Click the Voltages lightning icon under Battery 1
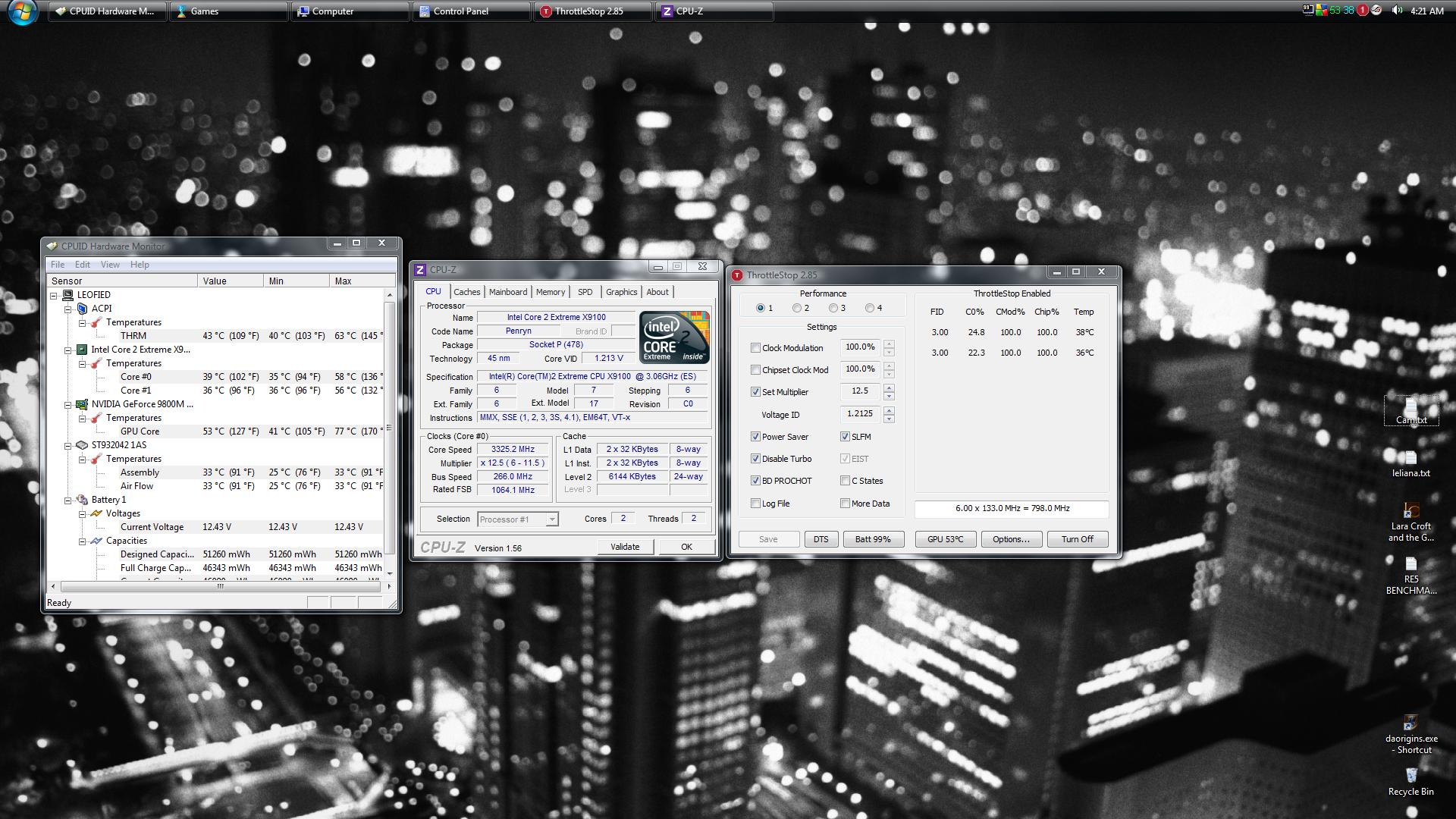 pos(96,513)
